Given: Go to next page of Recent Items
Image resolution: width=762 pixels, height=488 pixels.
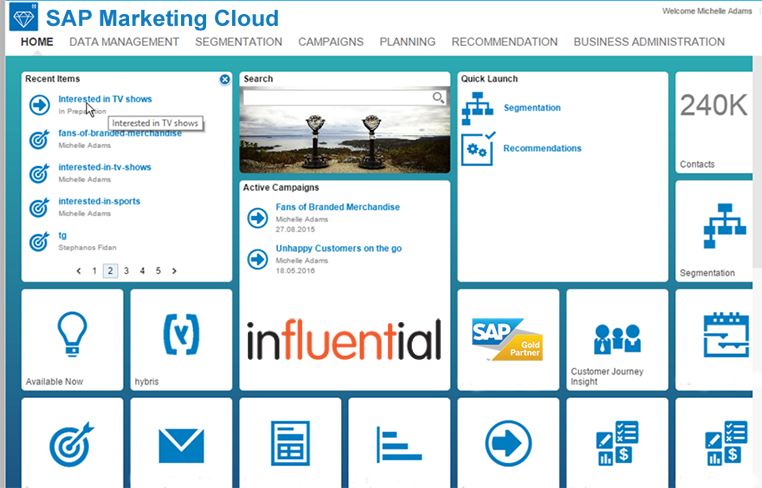Looking at the screenshot, I should (x=174, y=271).
